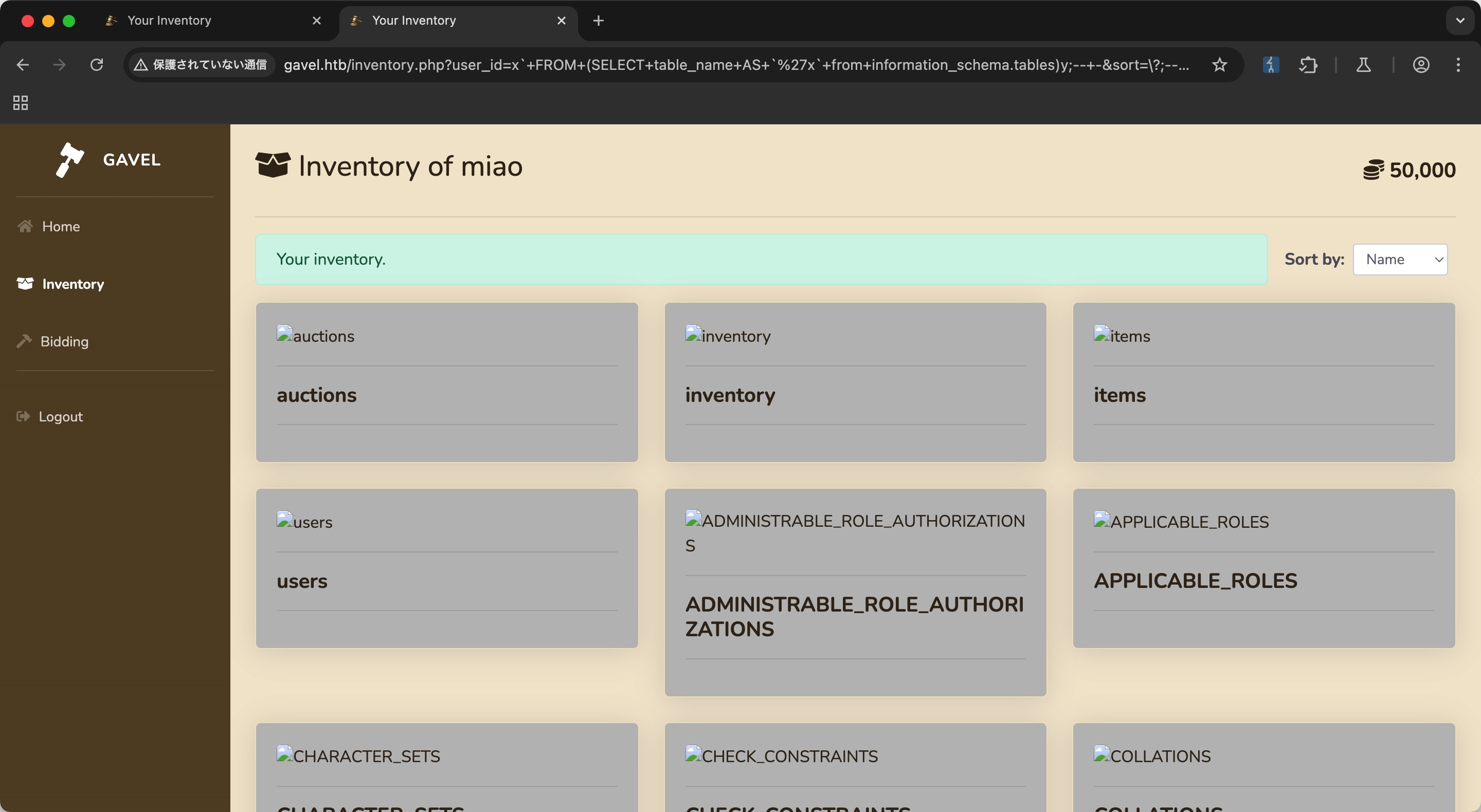
Task: Click the Bidding gavel icon in sidebar
Action: 24,341
